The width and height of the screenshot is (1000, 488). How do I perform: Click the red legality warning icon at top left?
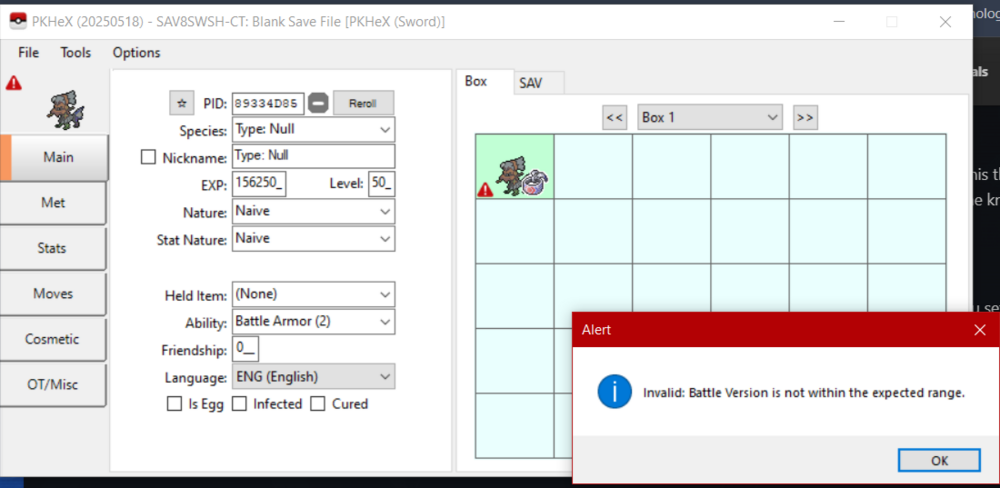(x=13, y=83)
